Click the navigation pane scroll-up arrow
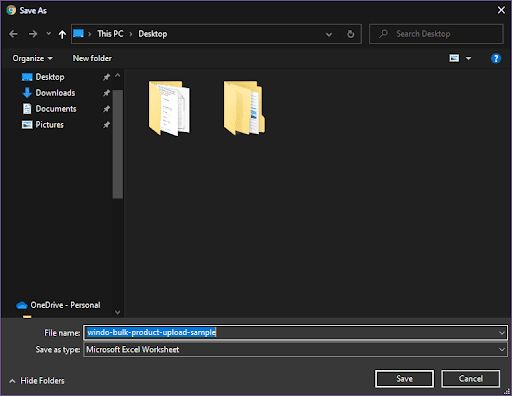This screenshot has height=396, width=512. pos(118,76)
